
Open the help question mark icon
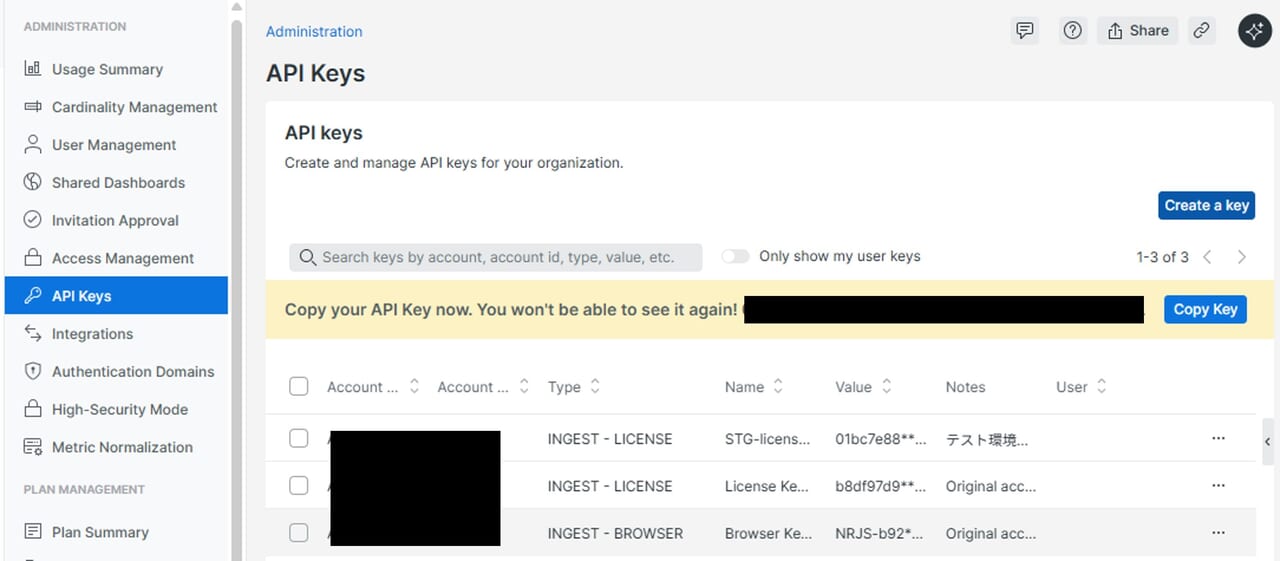[1073, 31]
